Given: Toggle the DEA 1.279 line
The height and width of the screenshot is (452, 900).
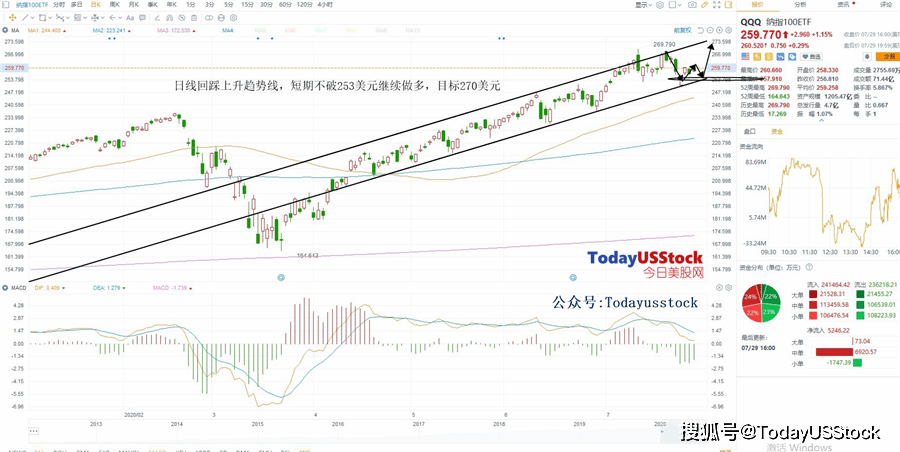Looking at the screenshot, I should [108, 287].
